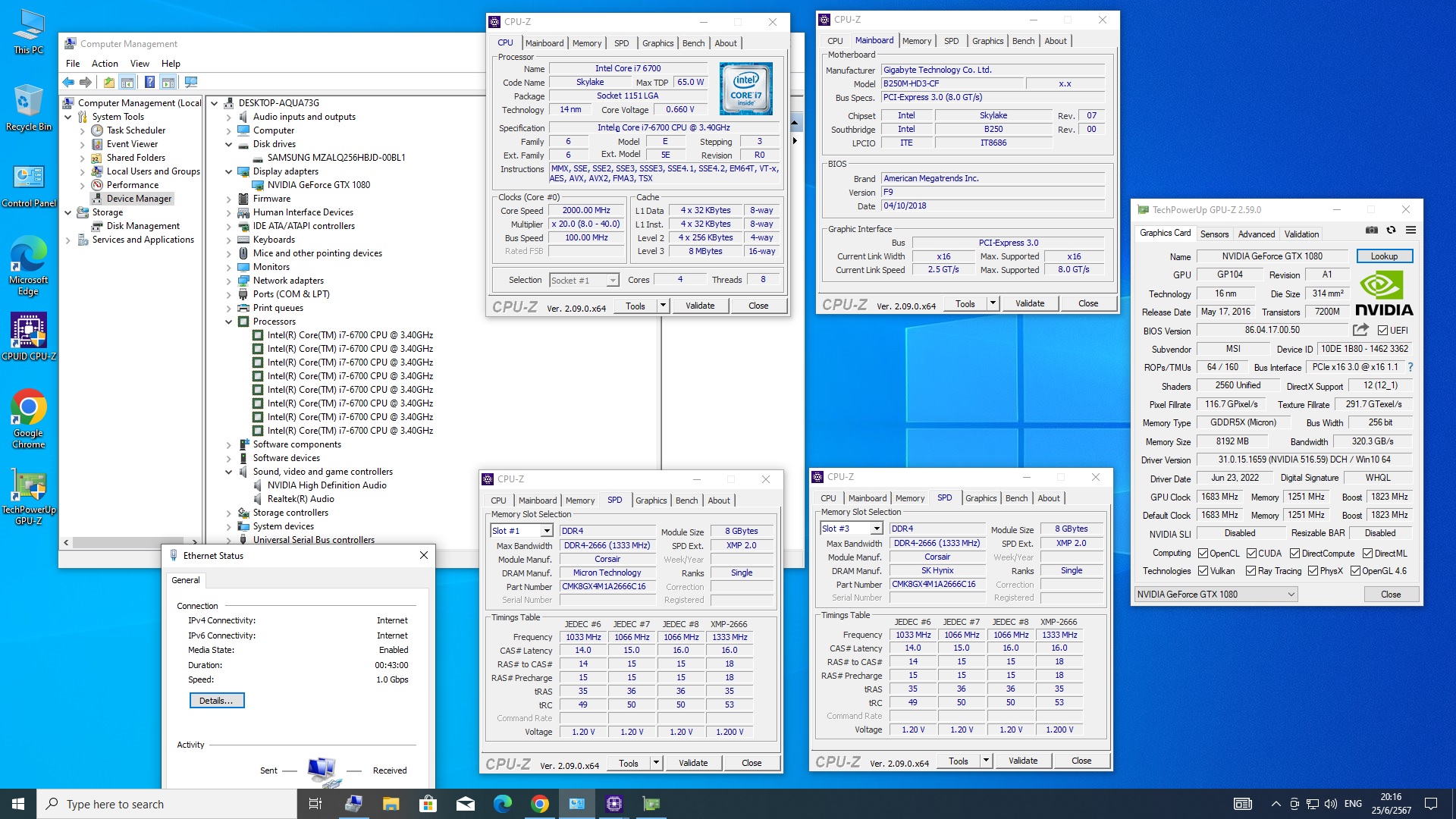
Task: Click the BIOS export share icon in GPU-Z
Action: 1360,330
